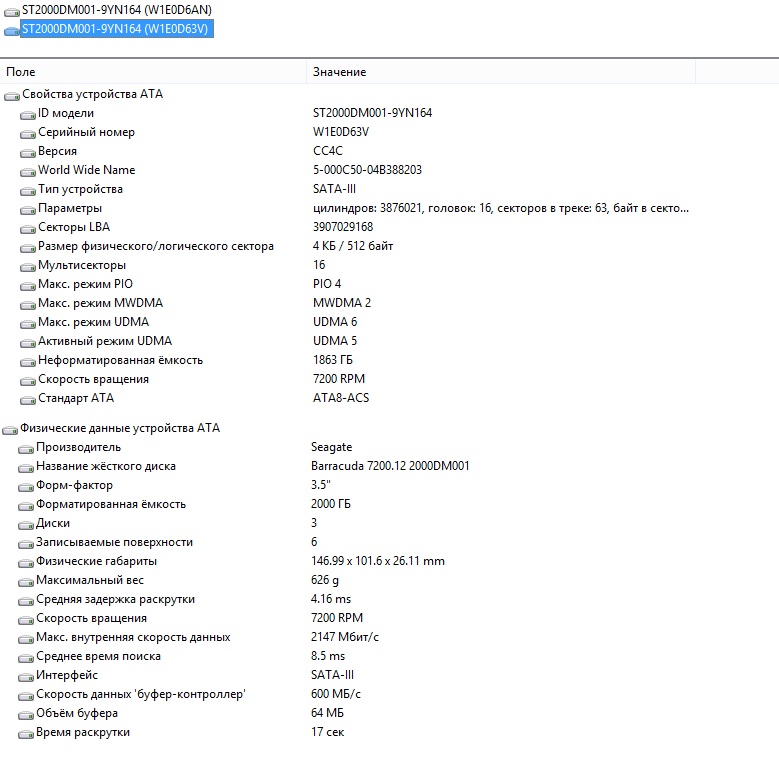779x767 pixels.
Task: Select firmware version value CC4C
Action: pyautogui.click(x=328, y=151)
